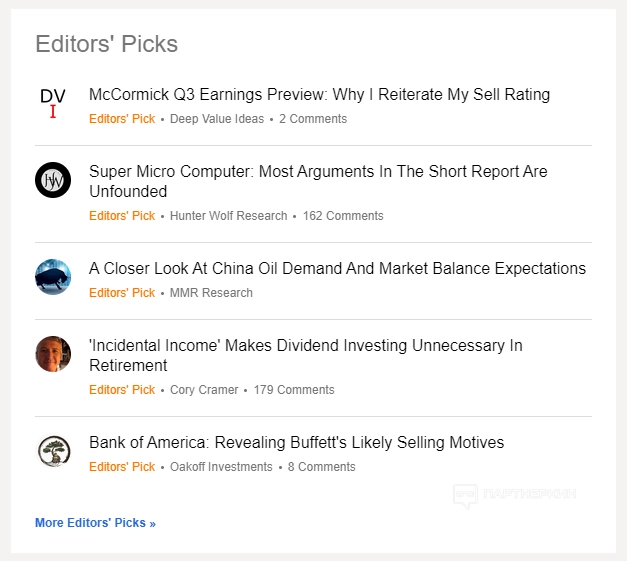The width and height of the screenshot is (627, 561).
Task: View the 2 Comments on McCormick article
Action: tap(313, 119)
